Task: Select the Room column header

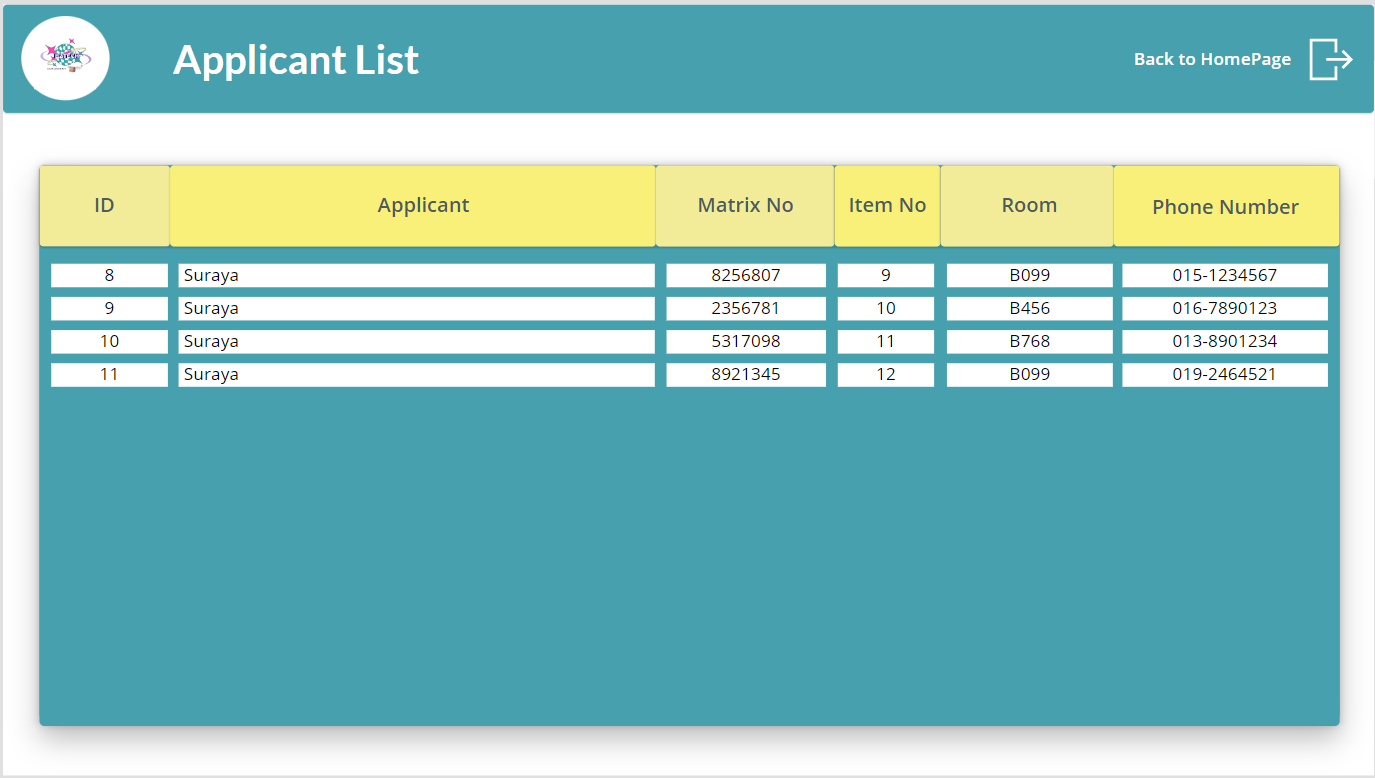Action: pos(1029,205)
